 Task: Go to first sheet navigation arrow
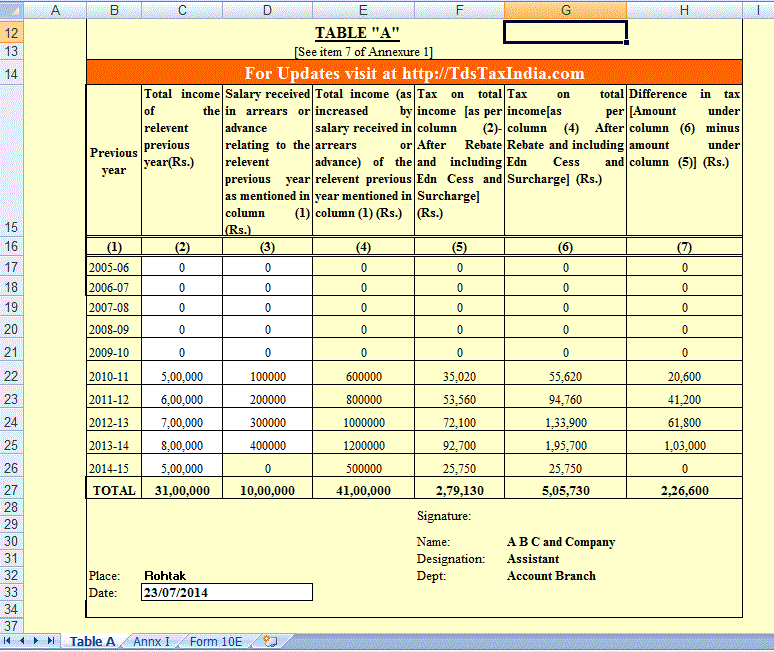7,641
